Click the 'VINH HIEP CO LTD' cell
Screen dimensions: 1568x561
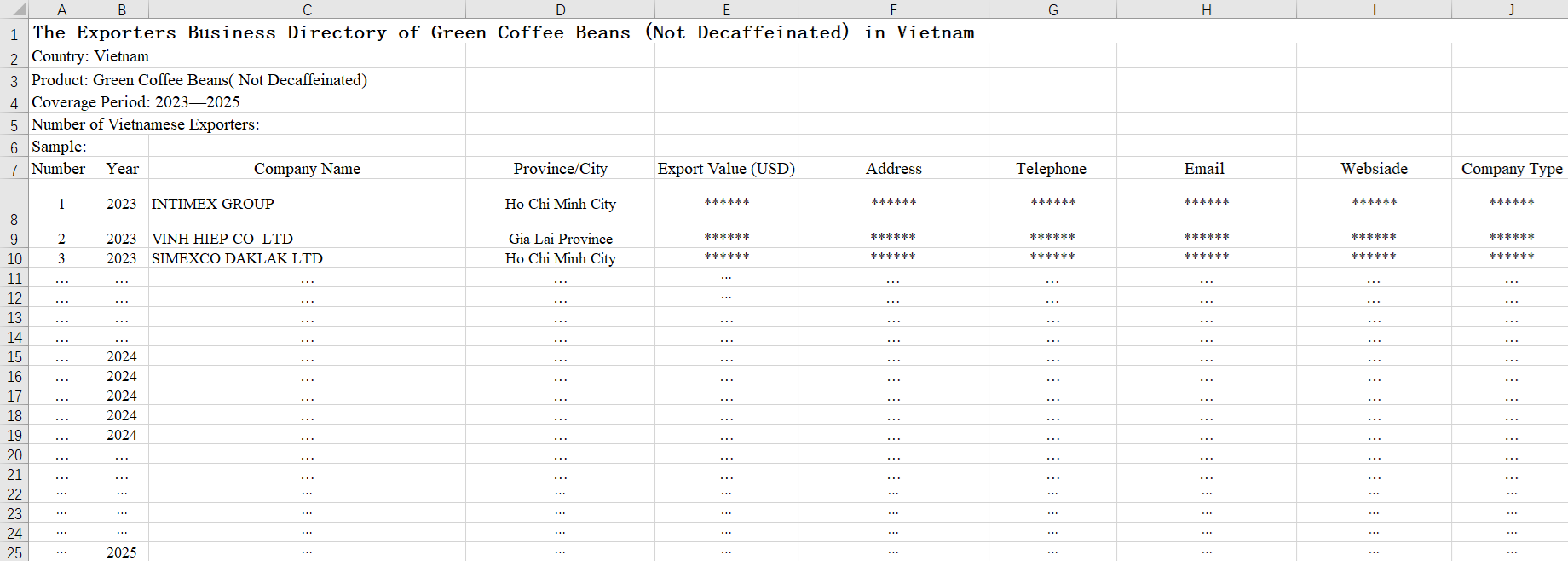click(222, 239)
